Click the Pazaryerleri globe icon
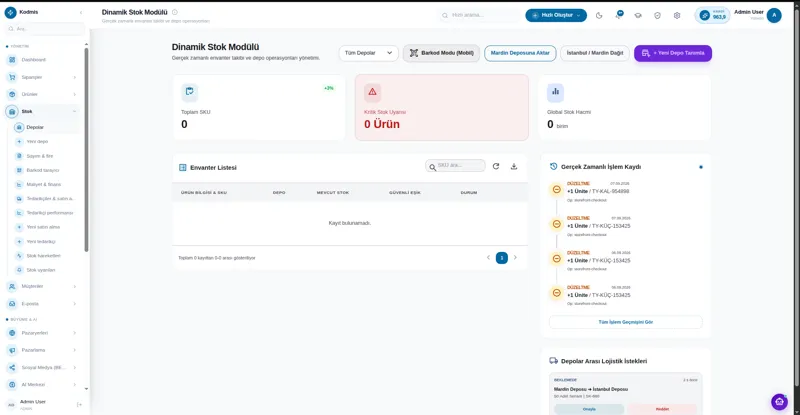Image resolution: width=800 pixels, height=415 pixels. 12,333
